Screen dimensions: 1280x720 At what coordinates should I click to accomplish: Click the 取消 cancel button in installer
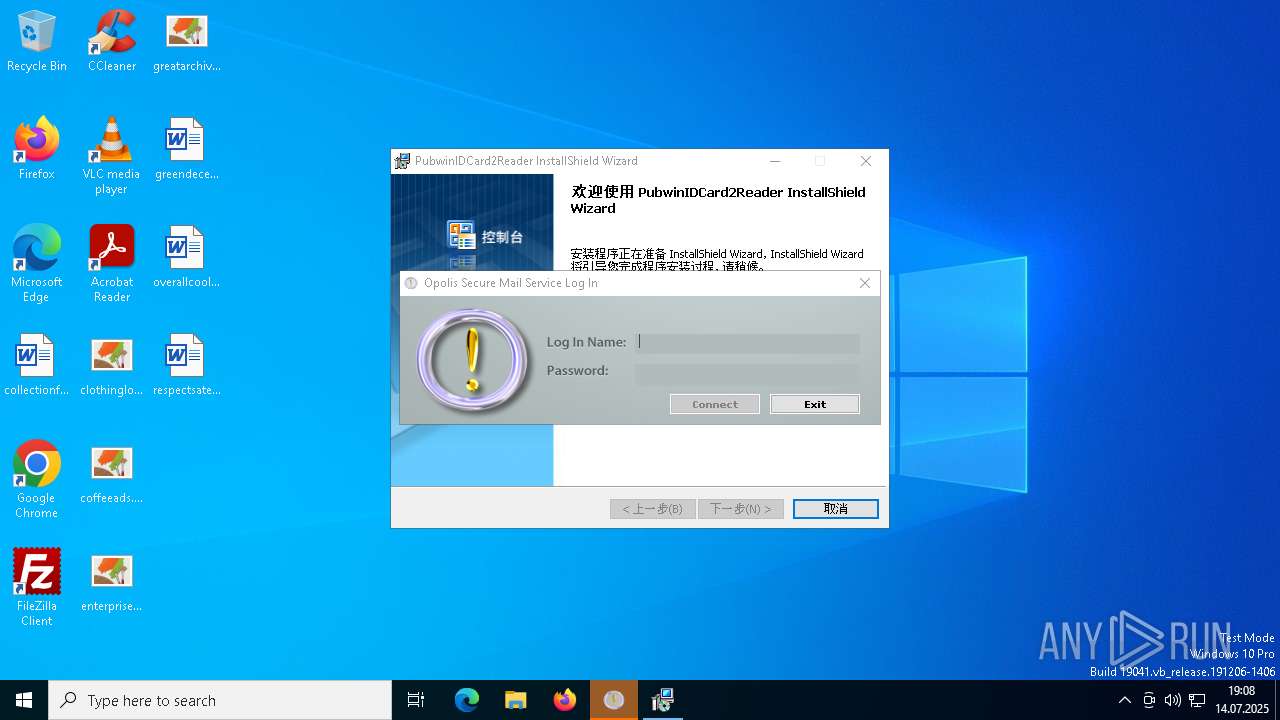[836, 509]
